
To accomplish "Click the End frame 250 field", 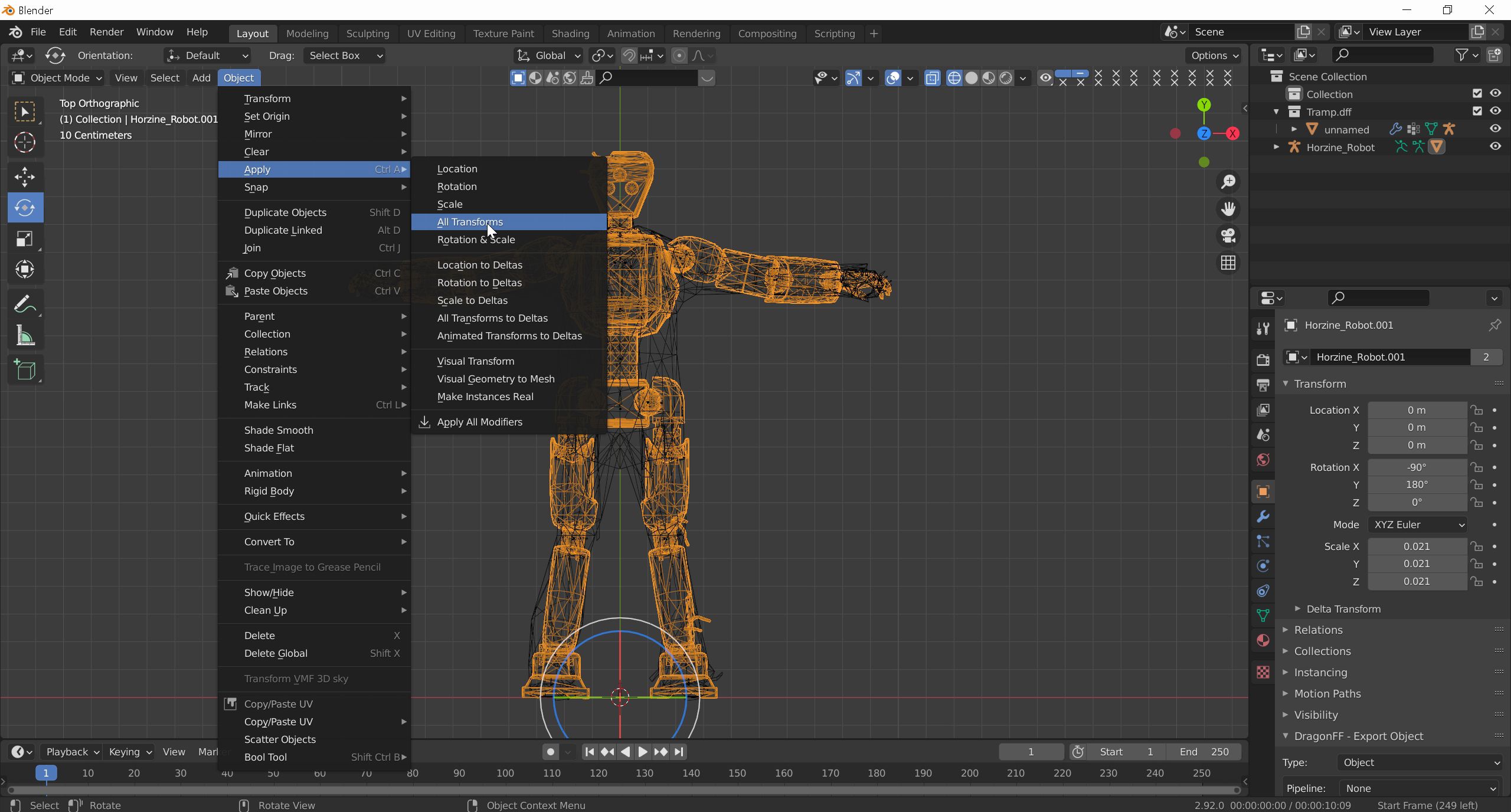I will [1204, 752].
